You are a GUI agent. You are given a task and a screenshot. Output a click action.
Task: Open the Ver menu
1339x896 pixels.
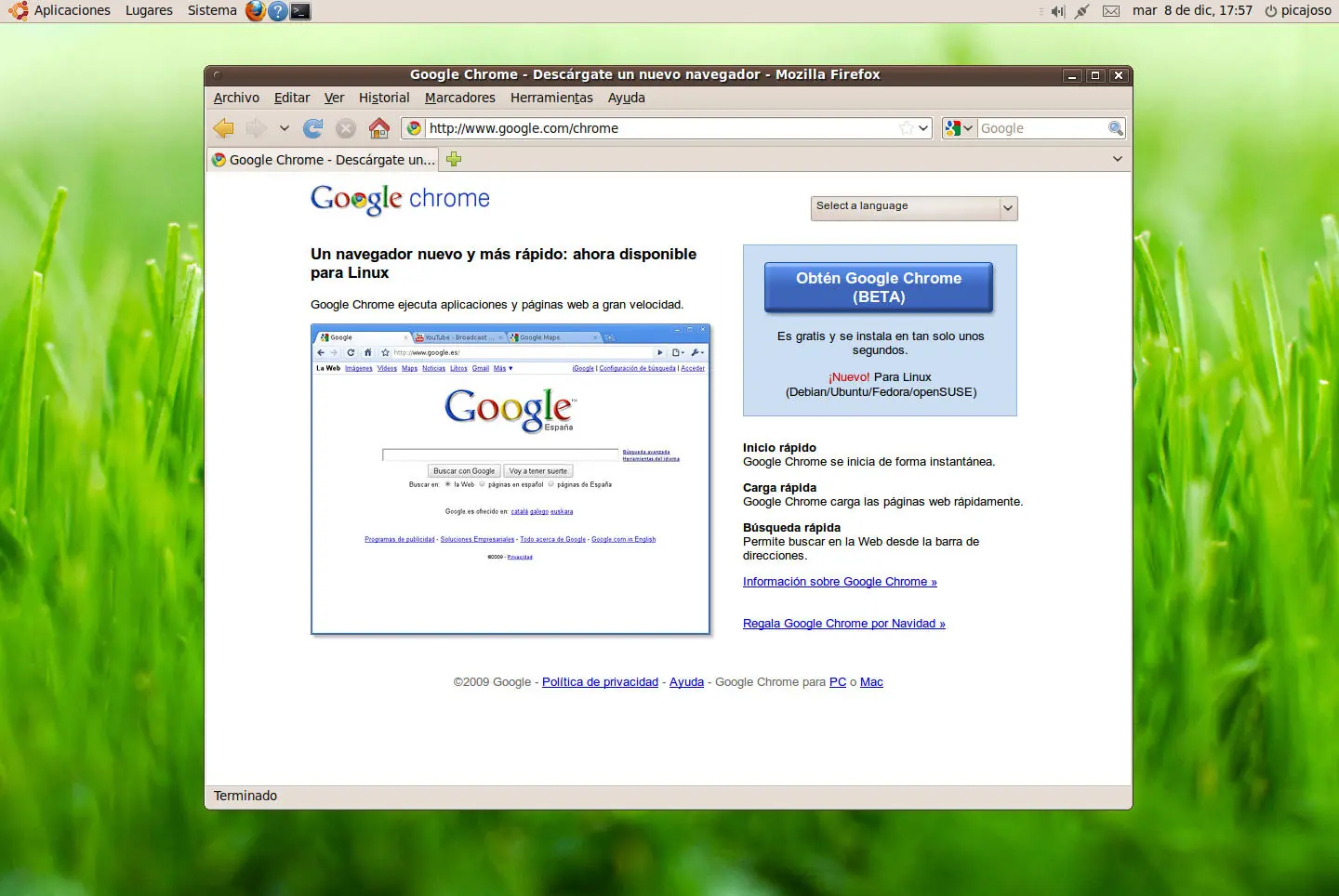tap(334, 98)
